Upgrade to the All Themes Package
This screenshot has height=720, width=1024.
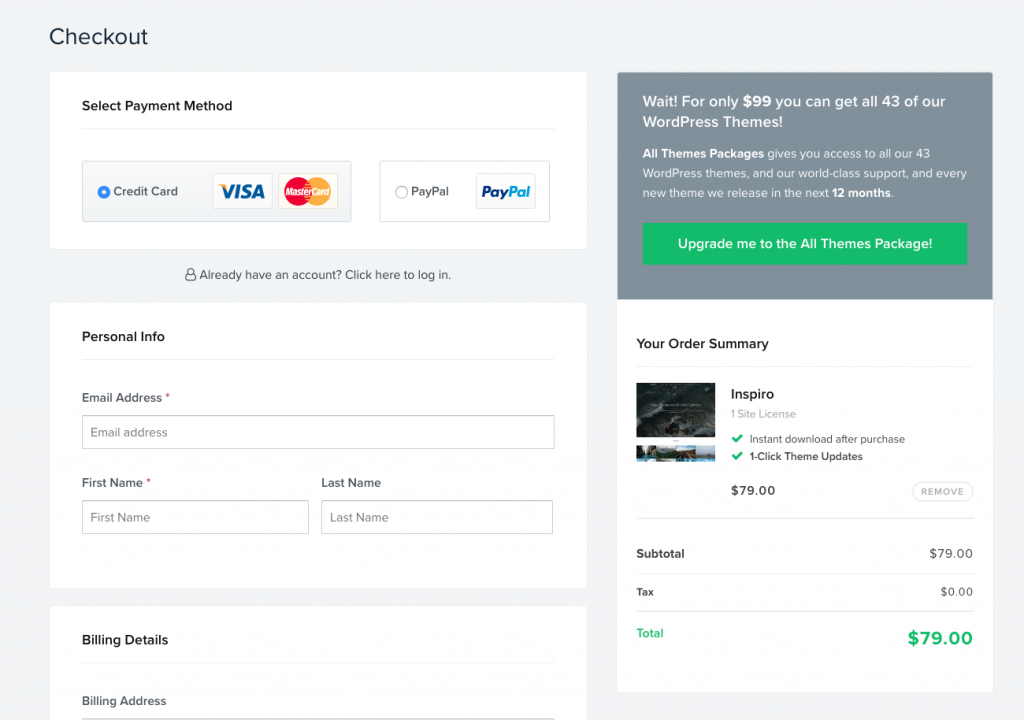pyautogui.click(x=804, y=244)
